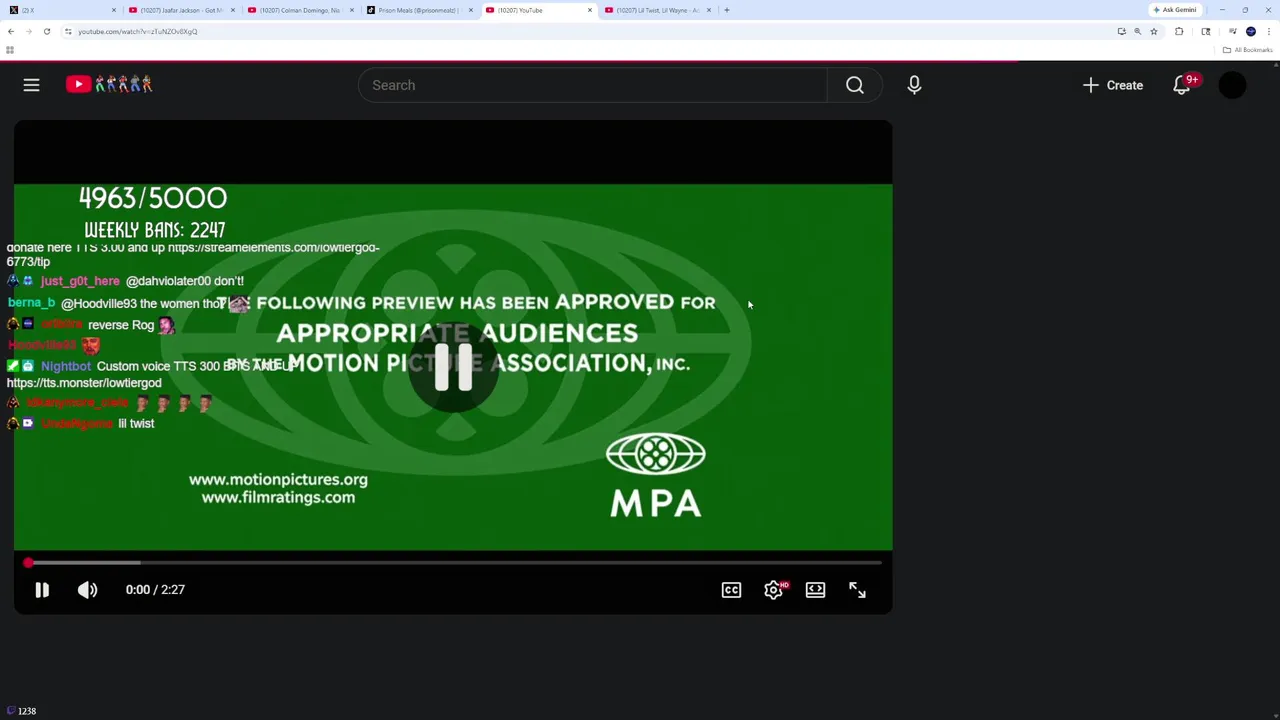The image size is (1280, 720).
Task: Start voice search with microphone icon
Action: (x=914, y=85)
